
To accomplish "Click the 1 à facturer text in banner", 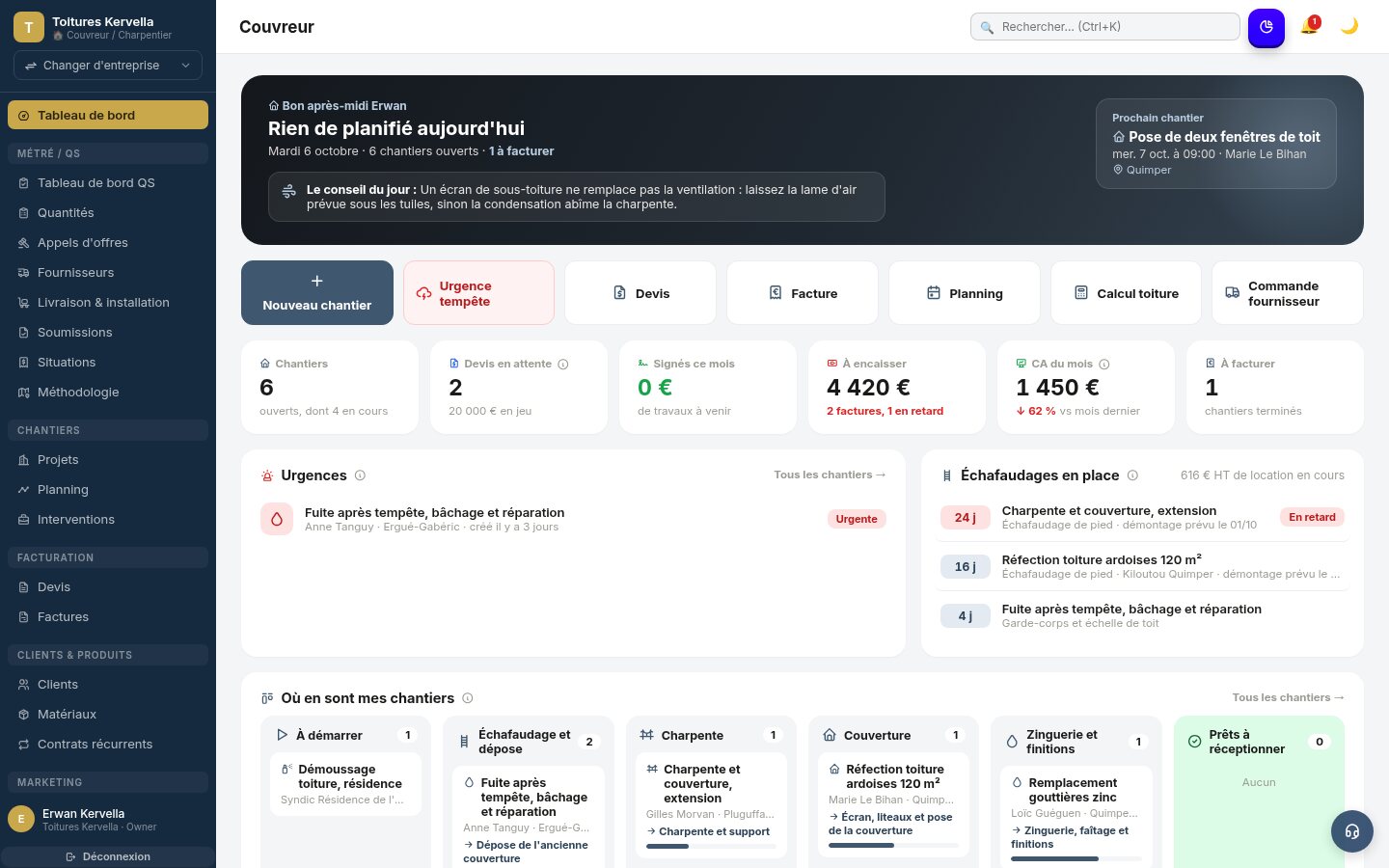I will 522,151.
